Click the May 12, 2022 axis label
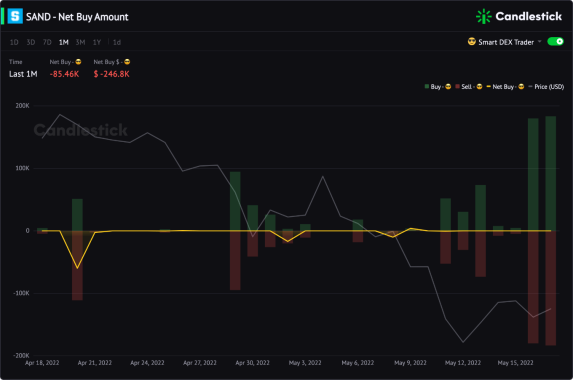The width and height of the screenshot is (573, 380). point(463,363)
